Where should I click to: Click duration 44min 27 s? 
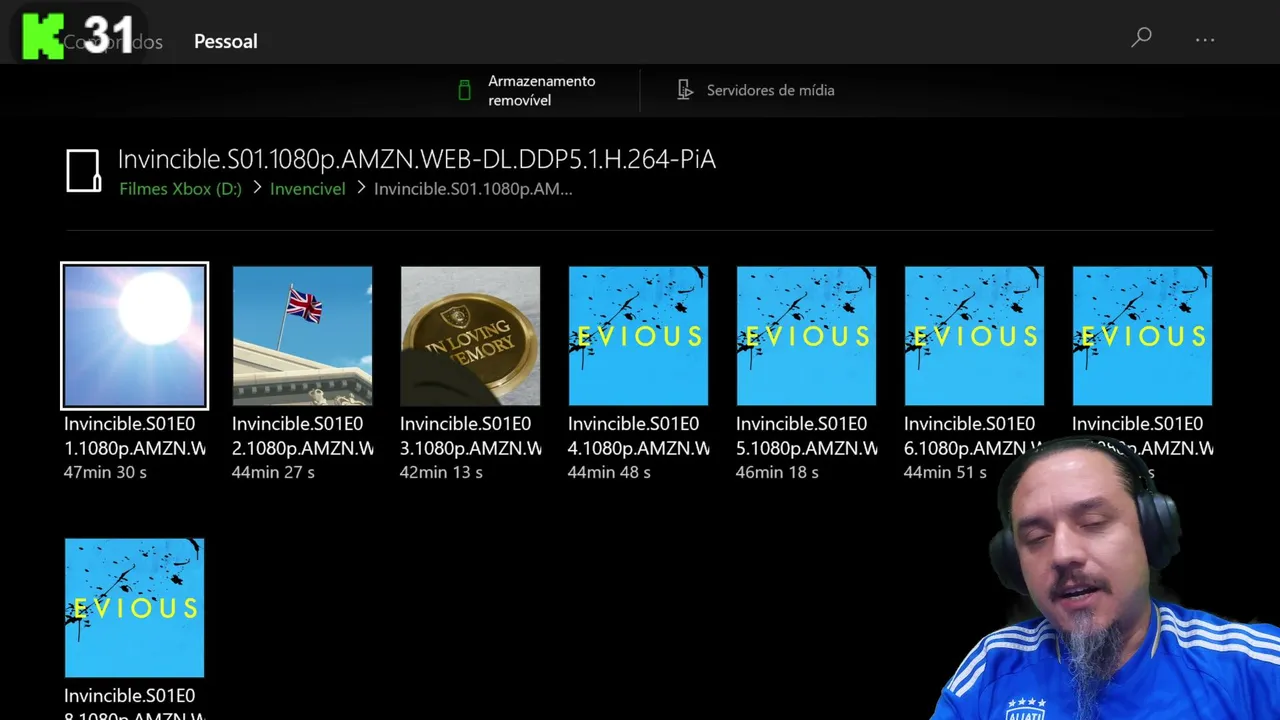click(273, 472)
